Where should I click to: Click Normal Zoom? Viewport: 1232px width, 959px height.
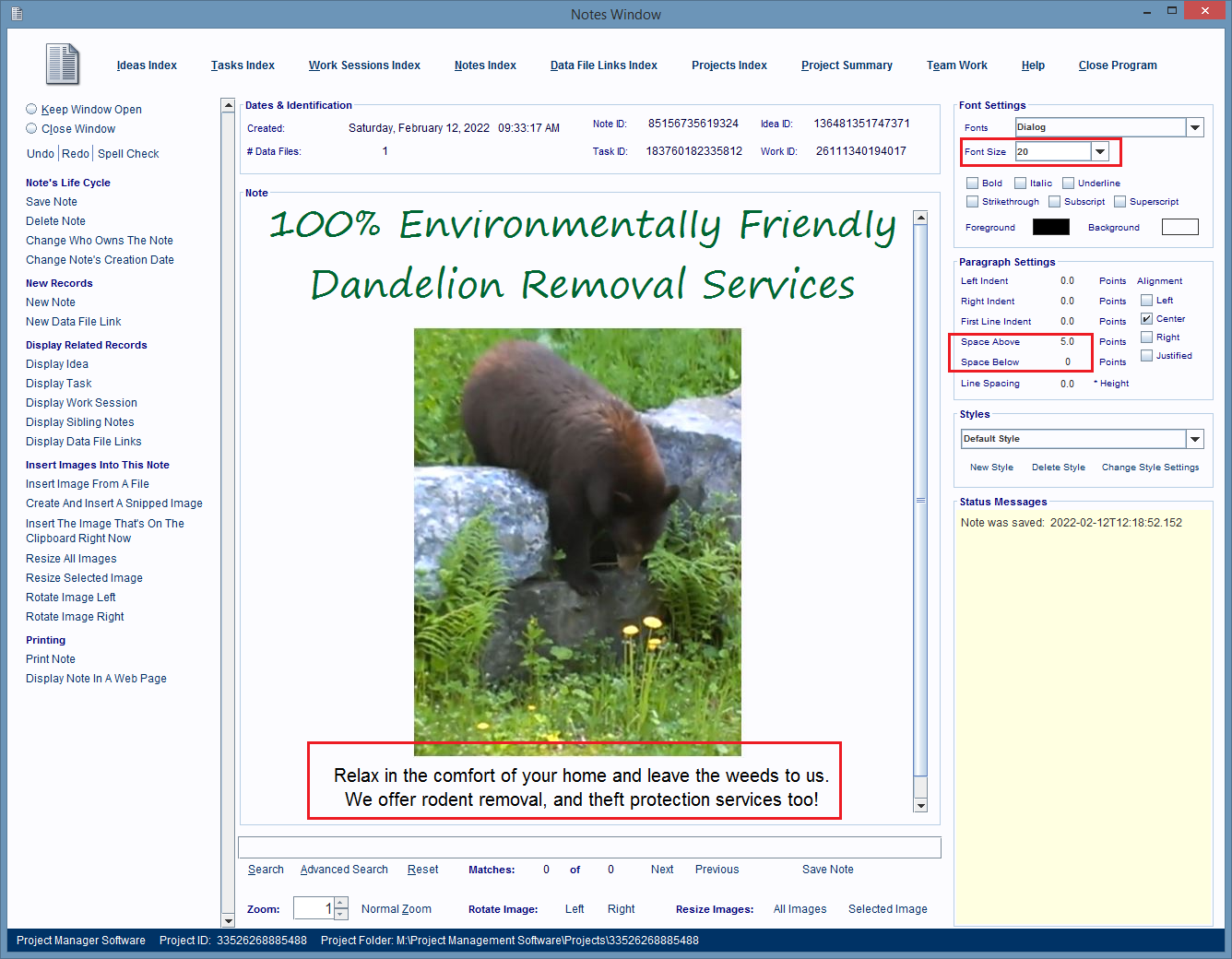[x=397, y=909]
